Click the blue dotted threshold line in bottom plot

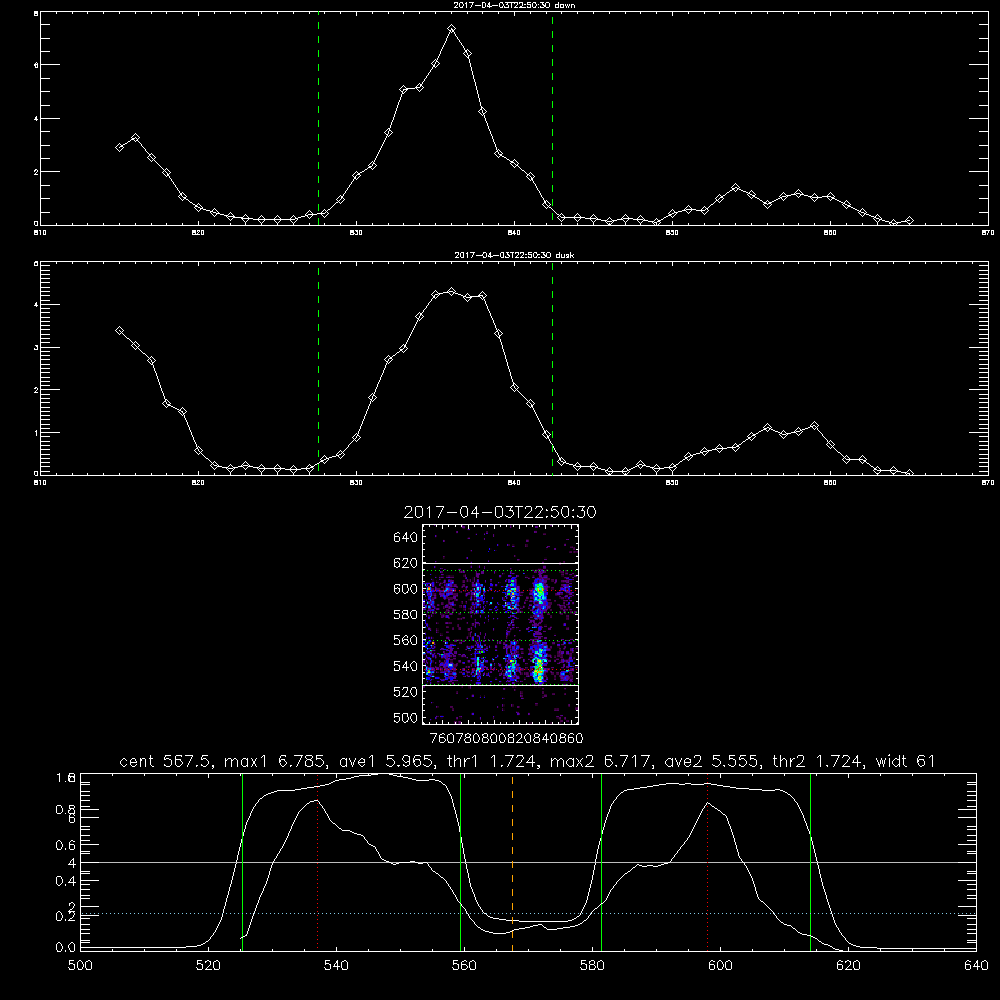528,914
